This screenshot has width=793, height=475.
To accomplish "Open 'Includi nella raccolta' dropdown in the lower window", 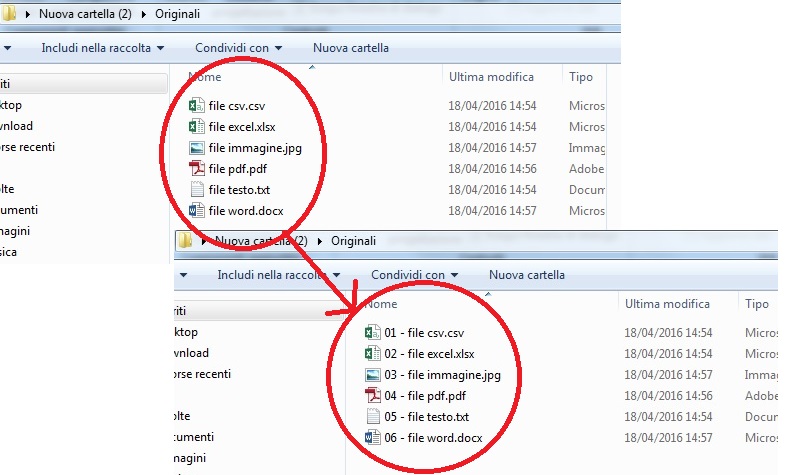I will (x=279, y=275).
